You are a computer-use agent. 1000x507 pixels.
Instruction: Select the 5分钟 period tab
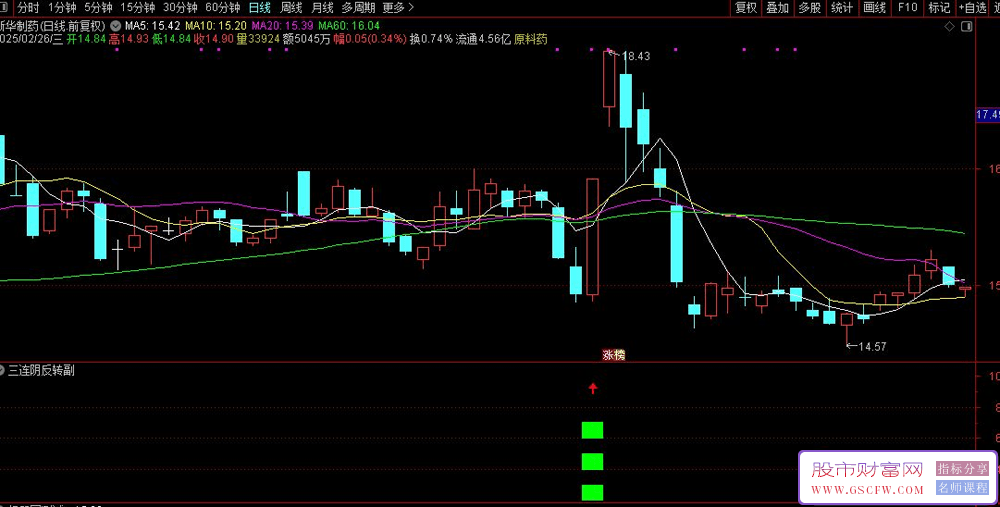click(x=98, y=8)
